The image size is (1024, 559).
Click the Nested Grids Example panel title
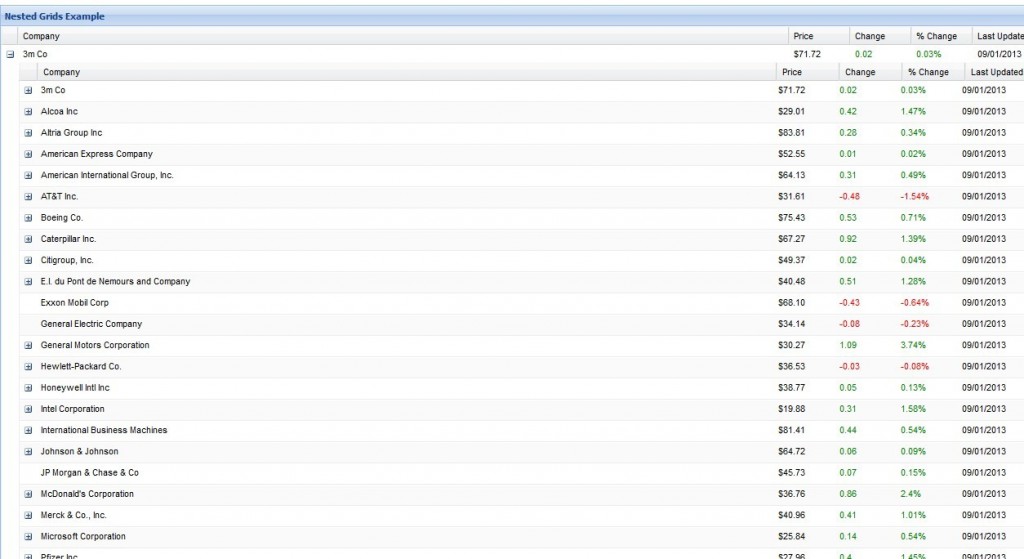pos(54,16)
